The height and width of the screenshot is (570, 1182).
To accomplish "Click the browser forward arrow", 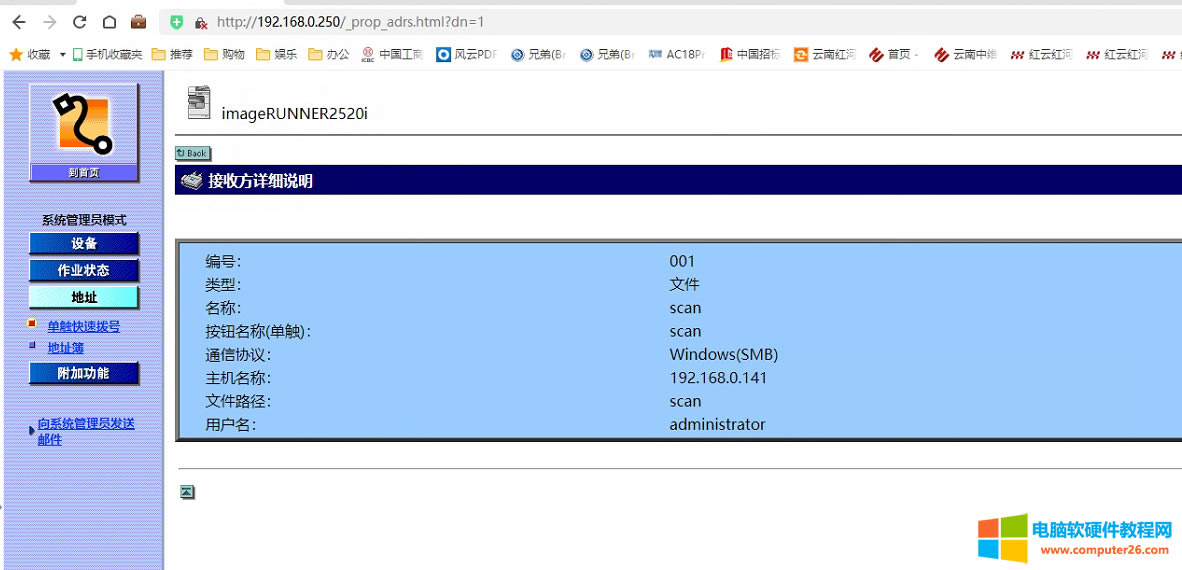I will point(50,22).
